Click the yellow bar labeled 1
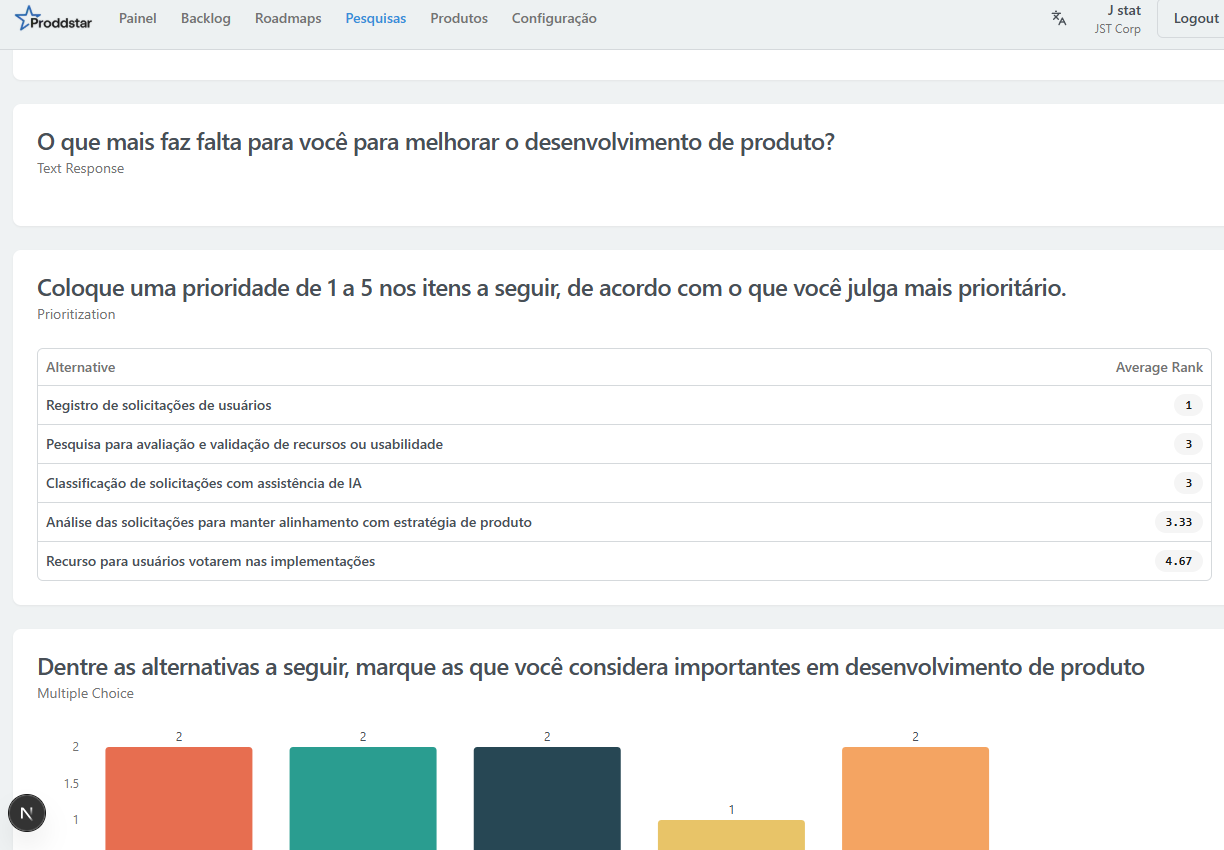Screen dimensions: 1224x850 pos(730,833)
